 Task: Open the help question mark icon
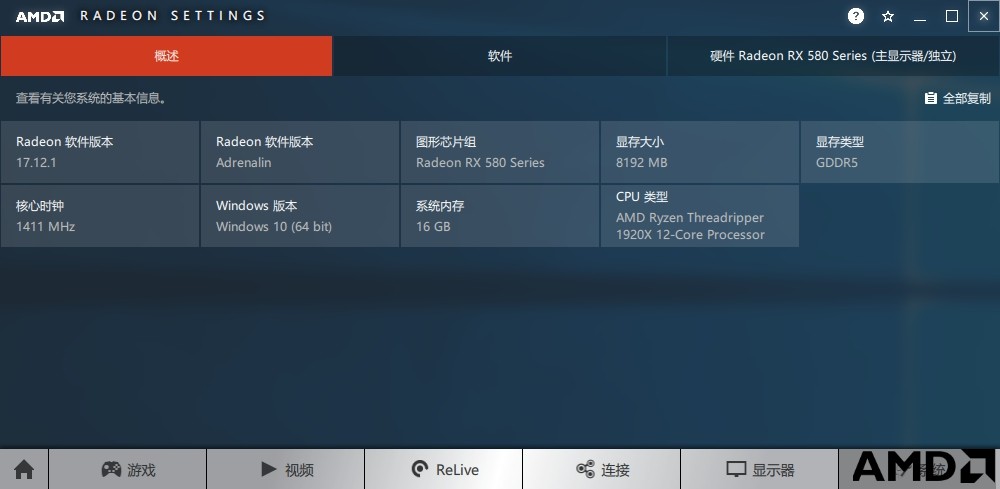click(x=855, y=17)
